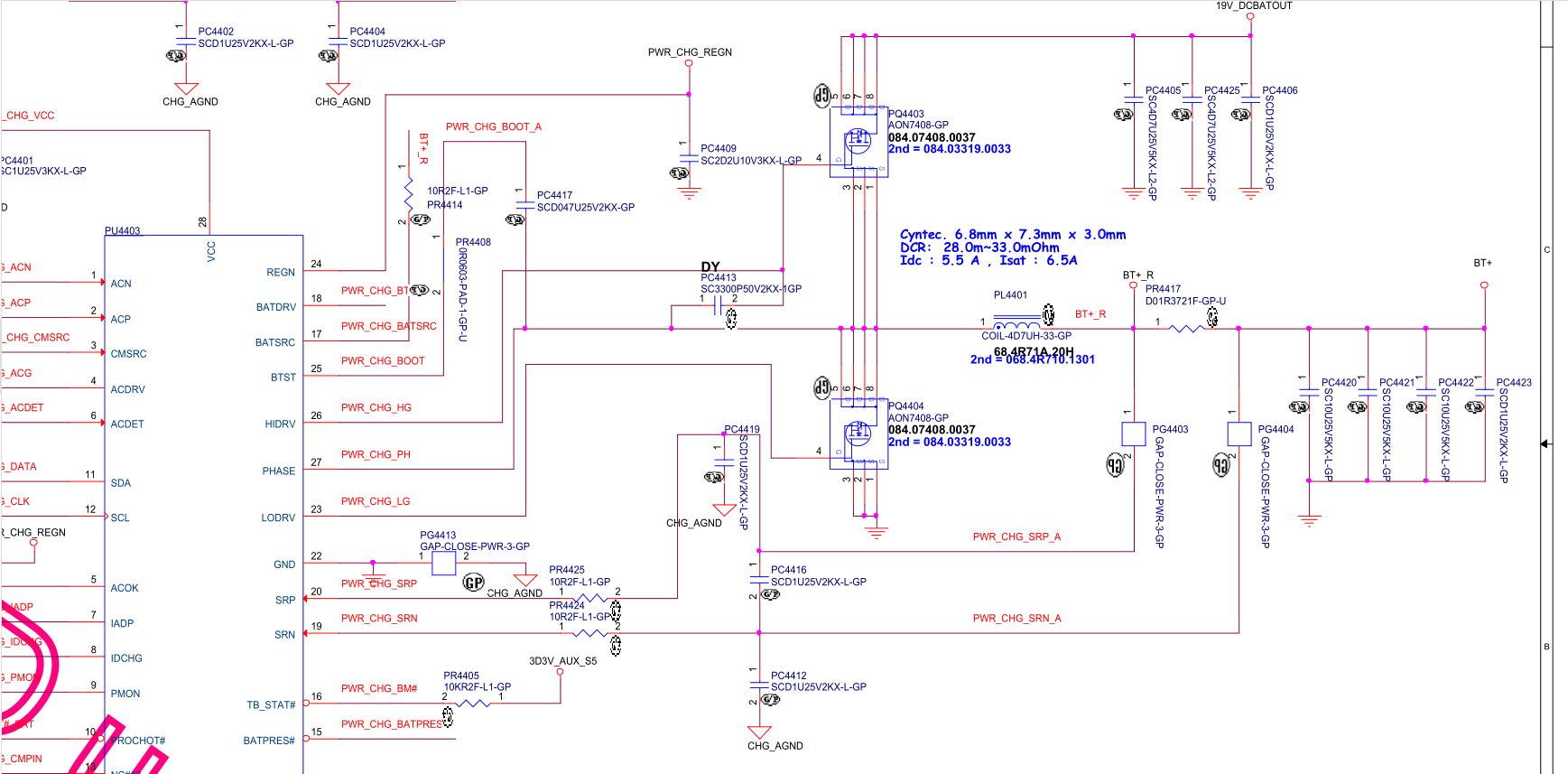Click the BT+ power port circle
The width and height of the screenshot is (1568, 774).
(1484, 285)
